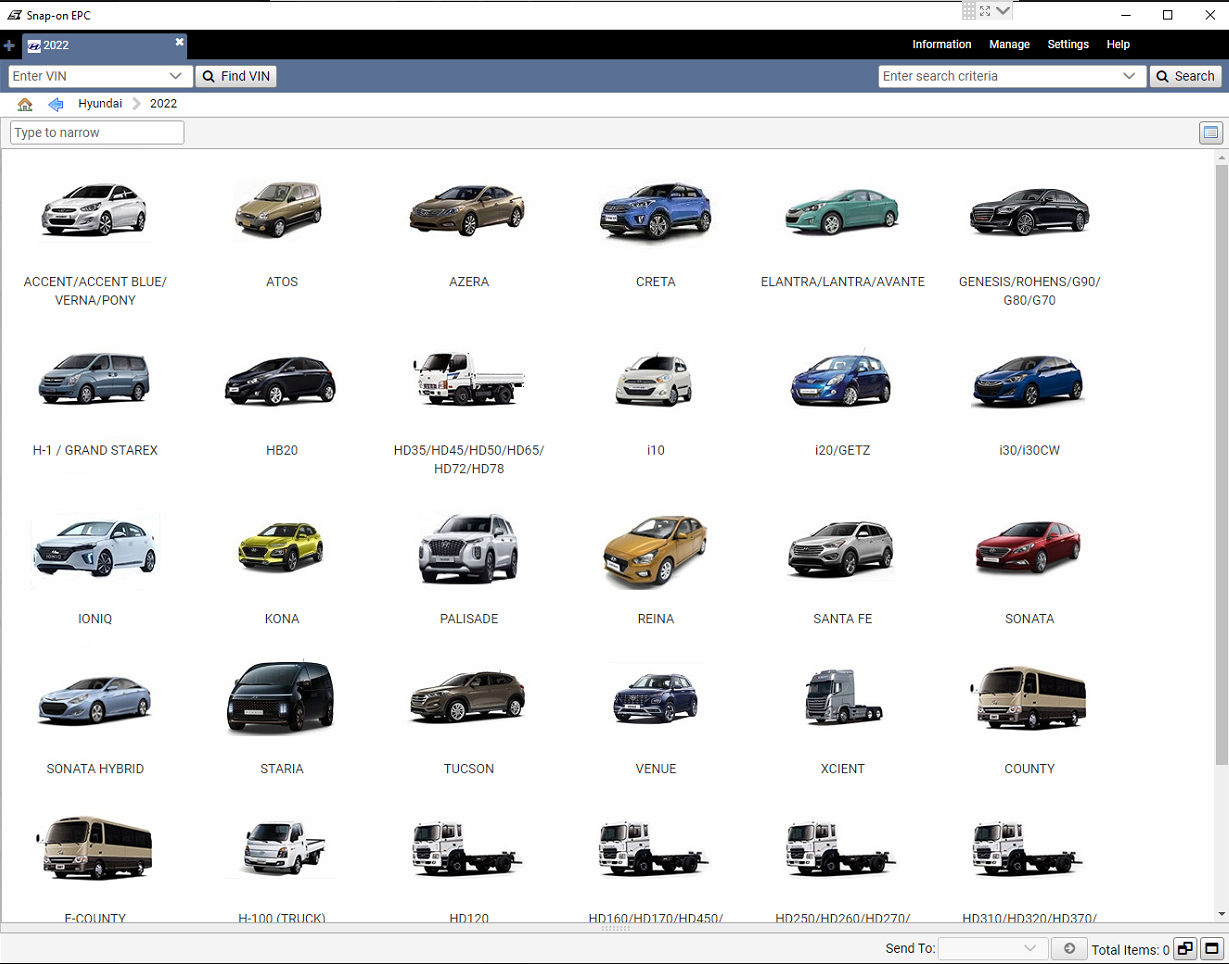Click the KONA model label
Screen dimensions: 1229x964
[x=282, y=619]
